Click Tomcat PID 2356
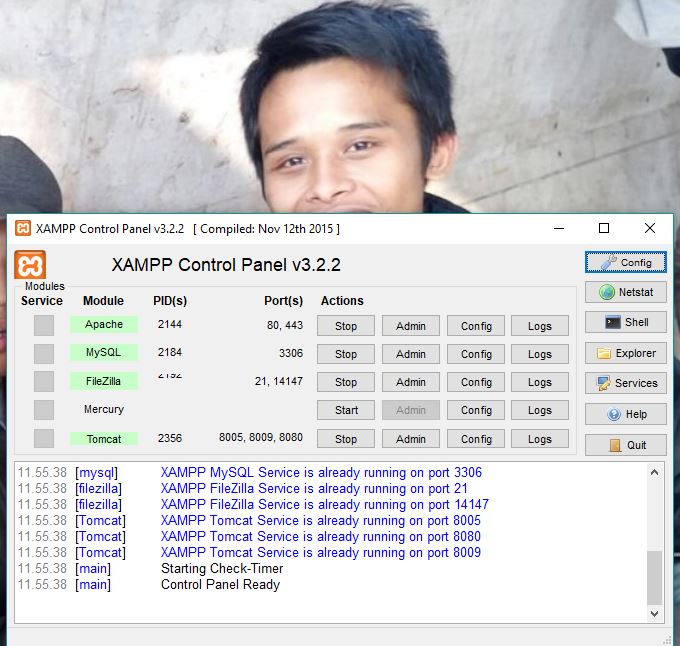 click(170, 438)
